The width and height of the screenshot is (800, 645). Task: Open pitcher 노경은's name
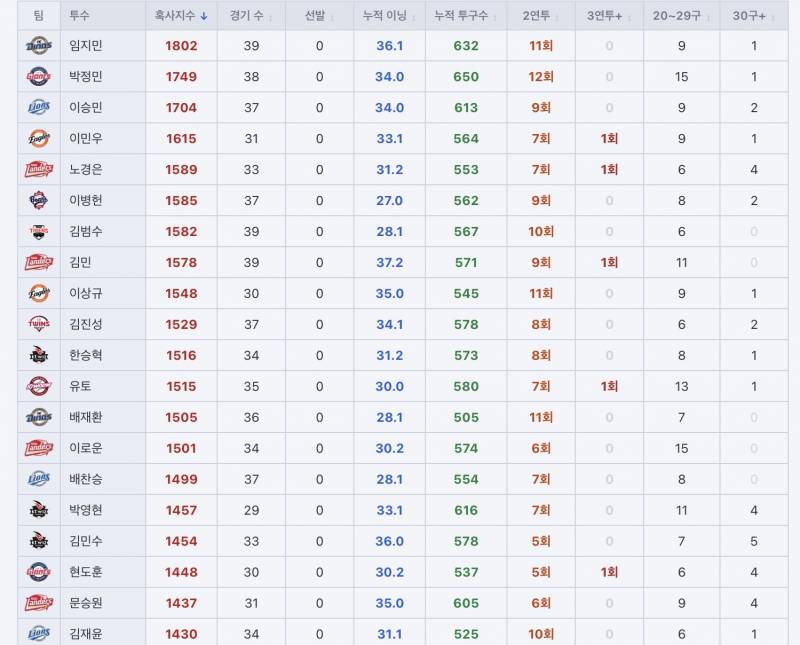(86, 170)
